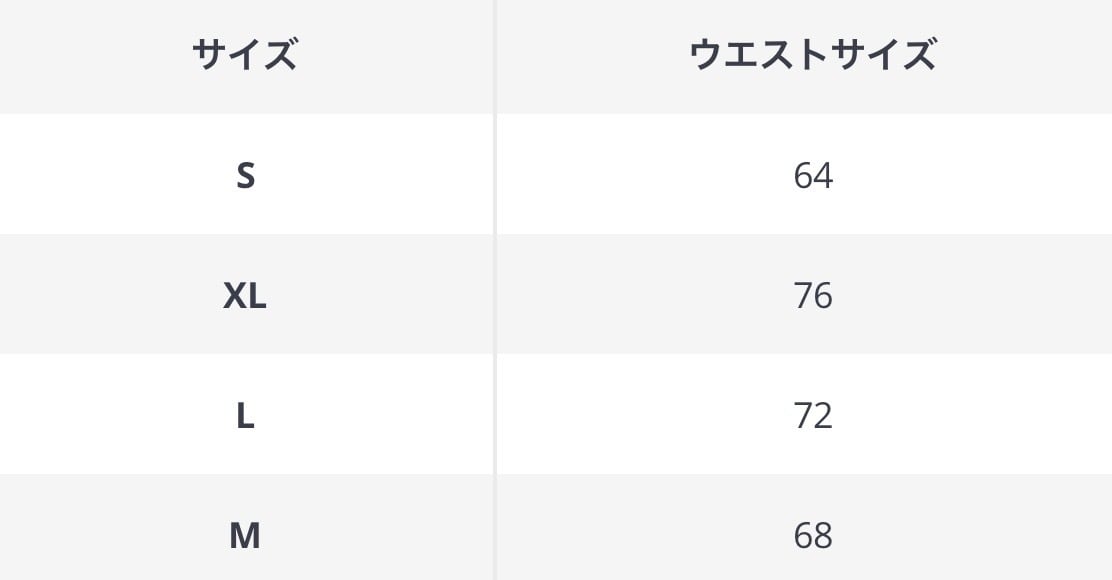Pick the size label with 72 waist
This screenshot has width=1112, height=580.
tap(245, 416)
